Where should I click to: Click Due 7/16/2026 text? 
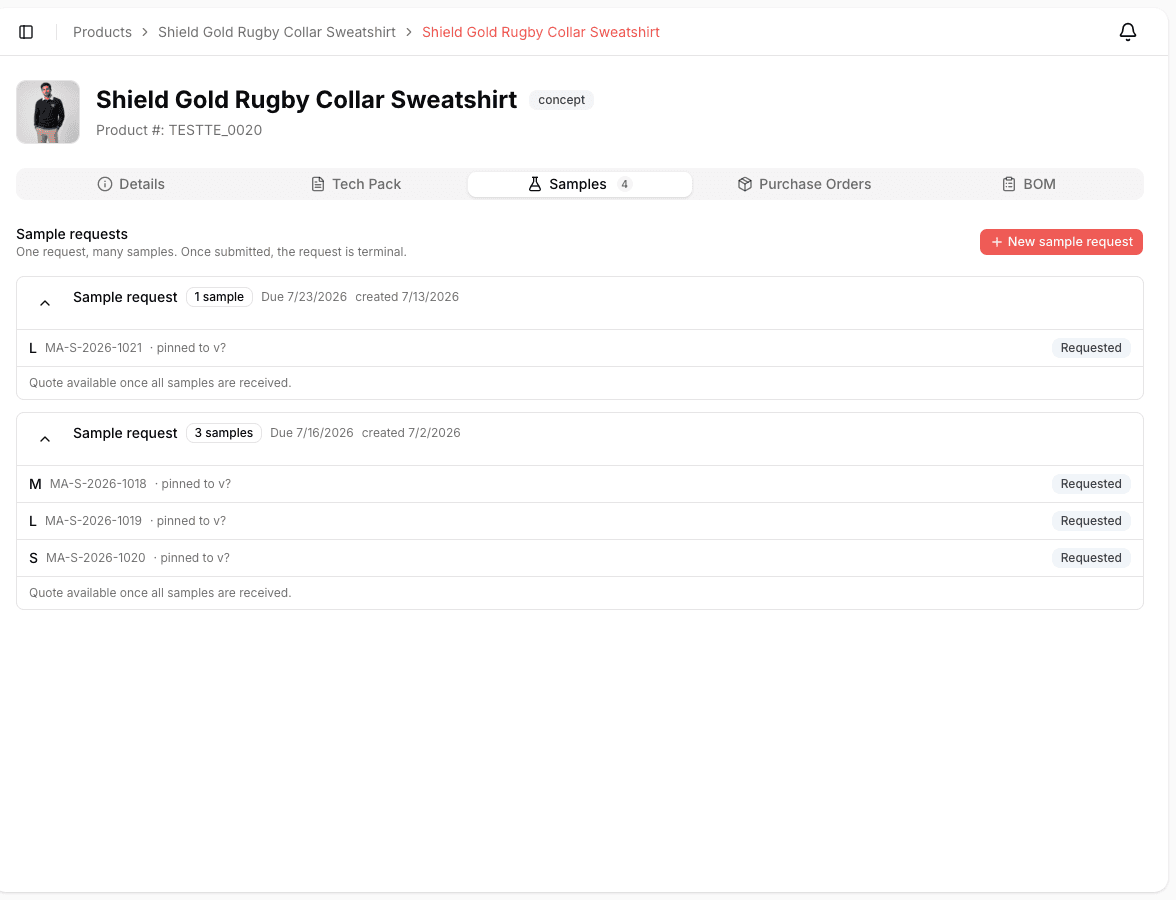pos(311,433)
